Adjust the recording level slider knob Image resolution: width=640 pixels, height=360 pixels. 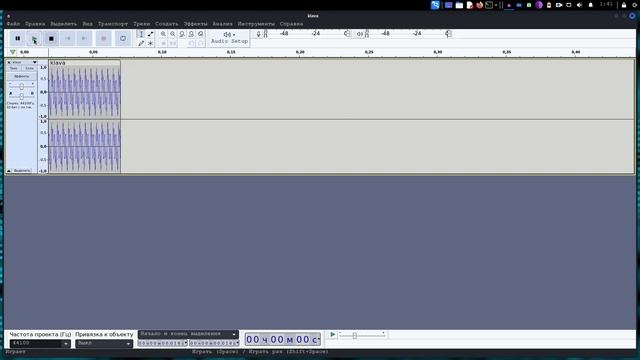pos(347,33)
